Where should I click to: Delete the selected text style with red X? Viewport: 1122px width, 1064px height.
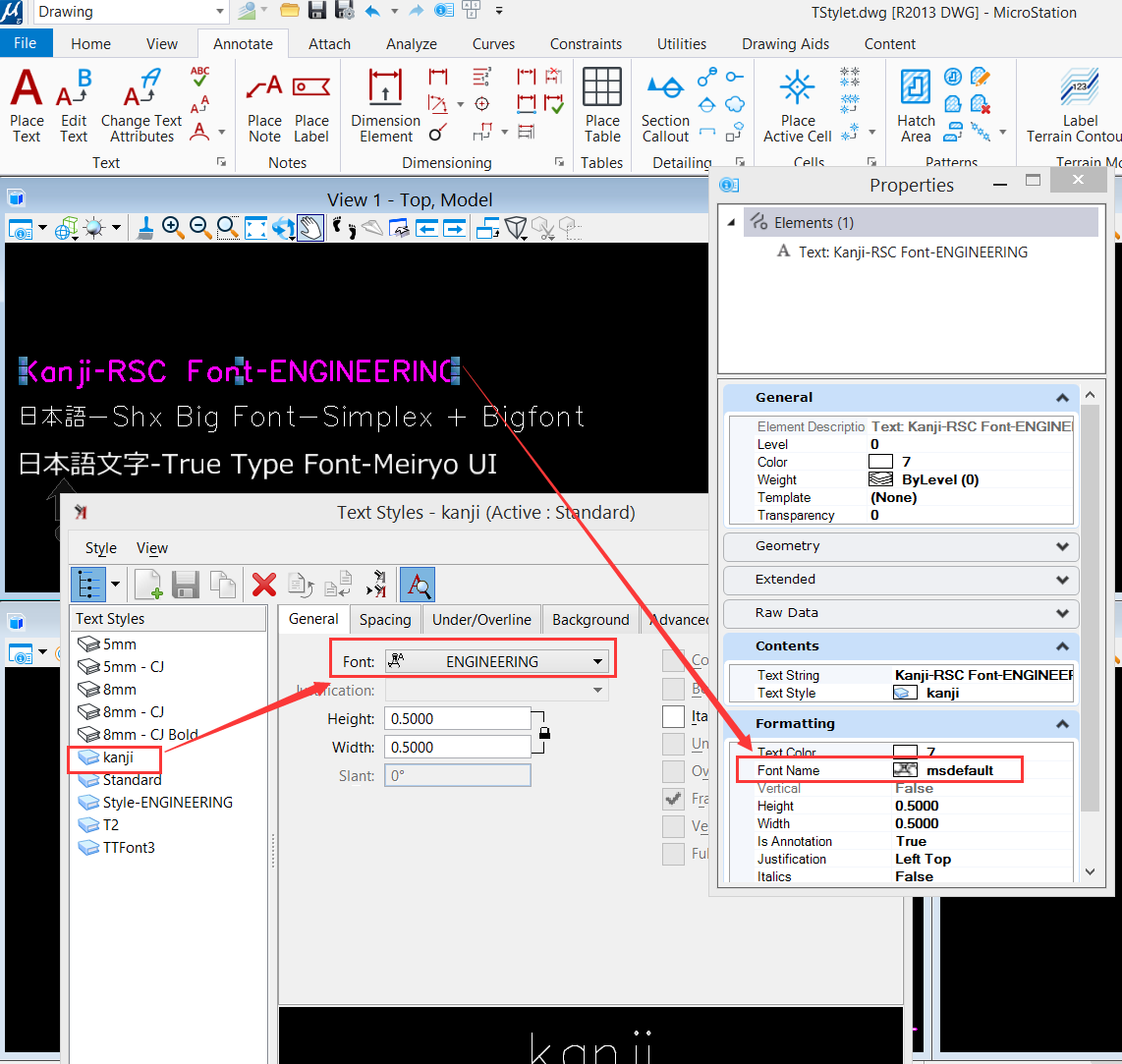pyautogui.click(x=264, y=585)
